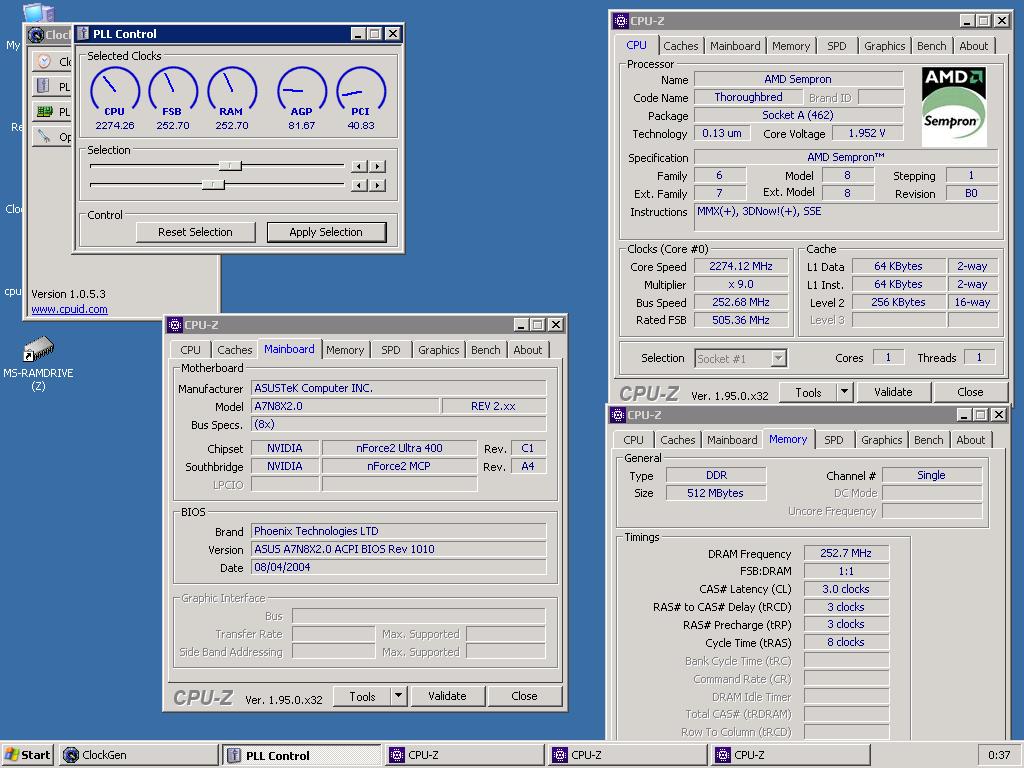Click motherboard Model field A7N8X2.0
This screenshot has width=1024, height=768.
tap(345, 406)
